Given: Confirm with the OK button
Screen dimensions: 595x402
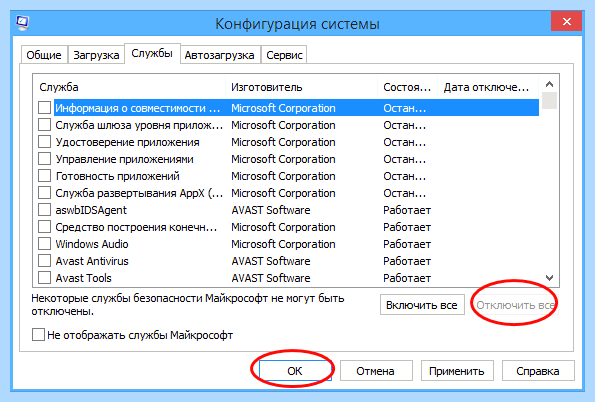Looking at the screenshot, I should tap(295, 370).
